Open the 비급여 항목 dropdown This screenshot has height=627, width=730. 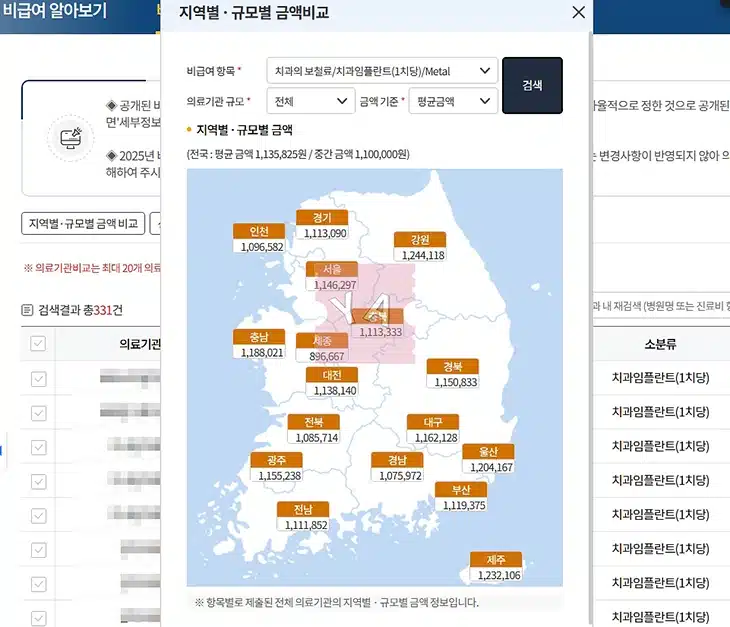point(382,71)
